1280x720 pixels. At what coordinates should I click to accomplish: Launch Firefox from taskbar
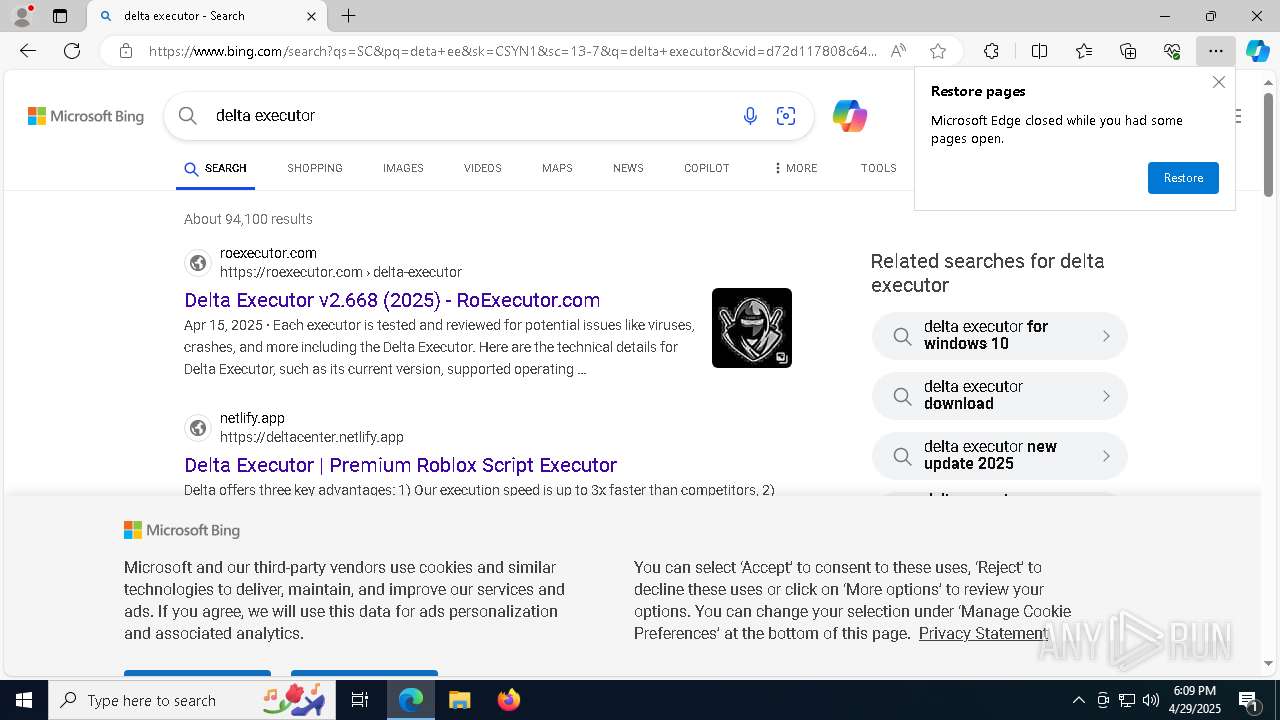(509, 700)
